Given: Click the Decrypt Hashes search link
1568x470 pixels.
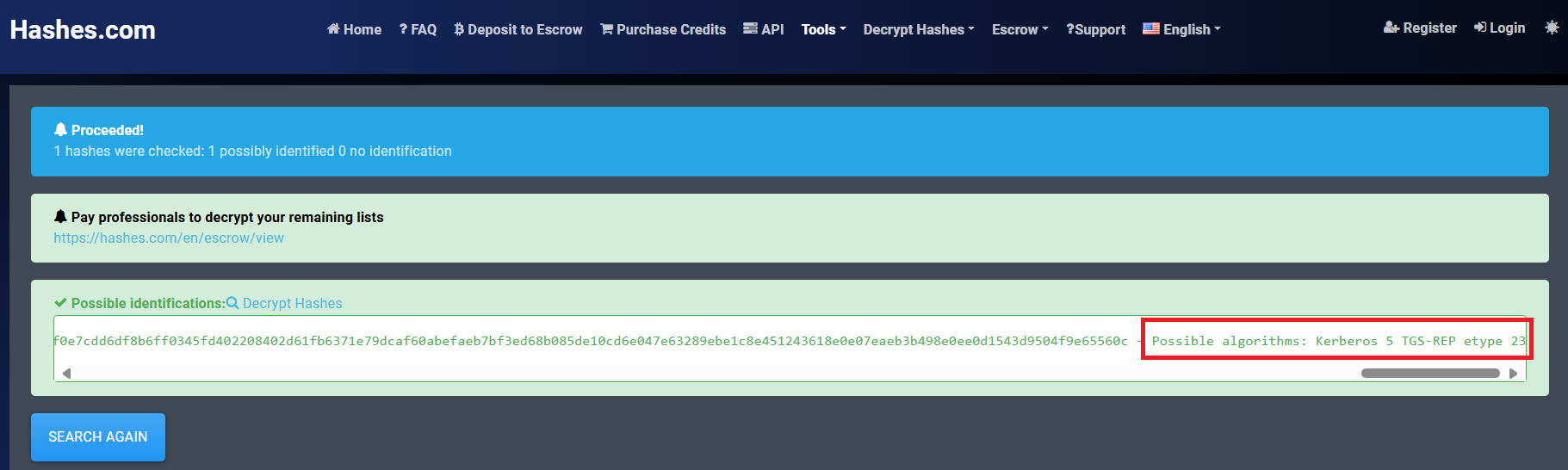Looking at the screenshot, I should point(284,303).
